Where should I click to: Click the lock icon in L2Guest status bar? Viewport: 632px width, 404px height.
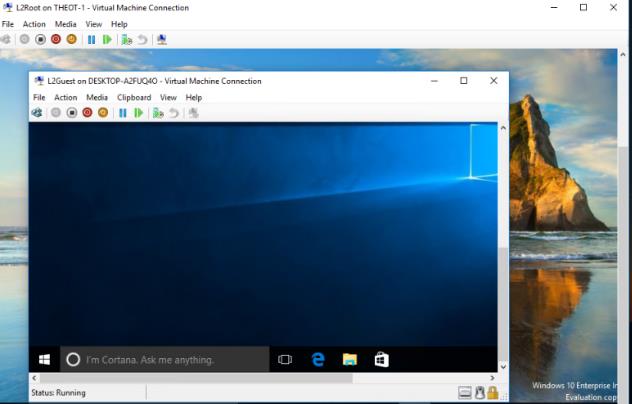click(493, 392)
